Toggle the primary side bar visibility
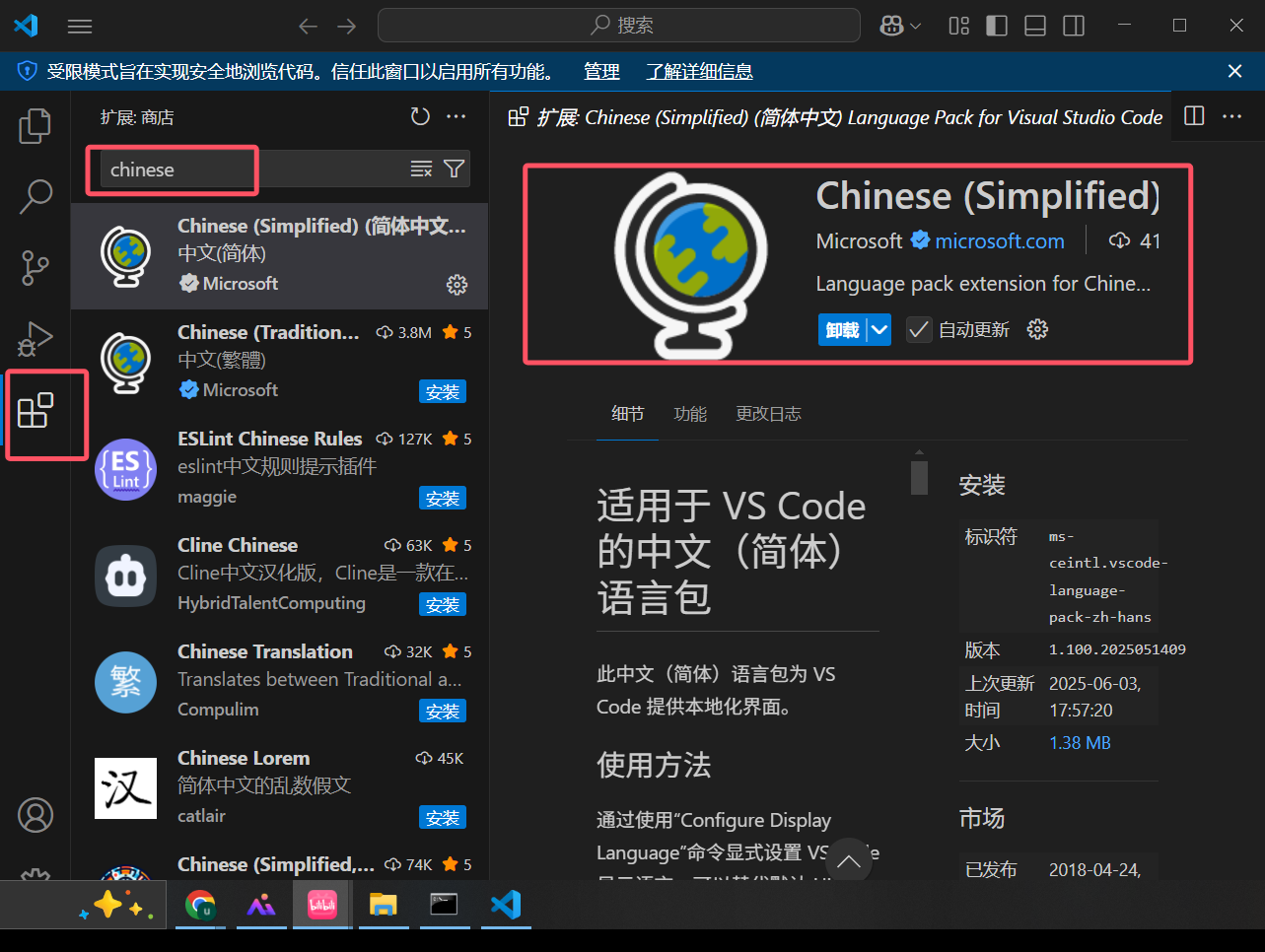Image resolution: width=1265 pixels, height=952 pixels. tap(997, 26)
